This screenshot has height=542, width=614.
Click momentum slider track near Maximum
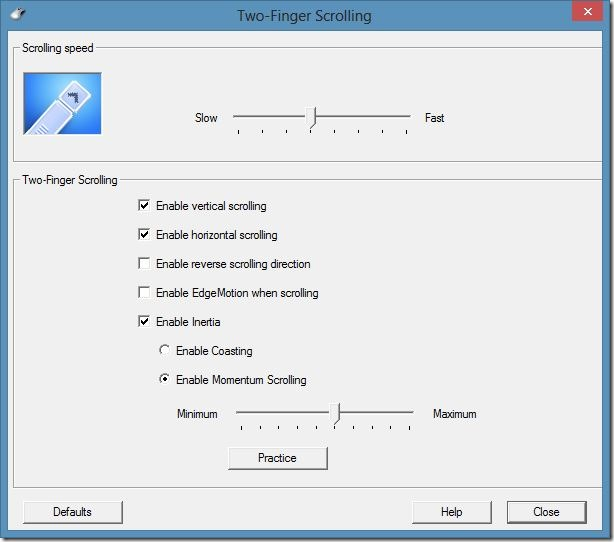point(403,411)
